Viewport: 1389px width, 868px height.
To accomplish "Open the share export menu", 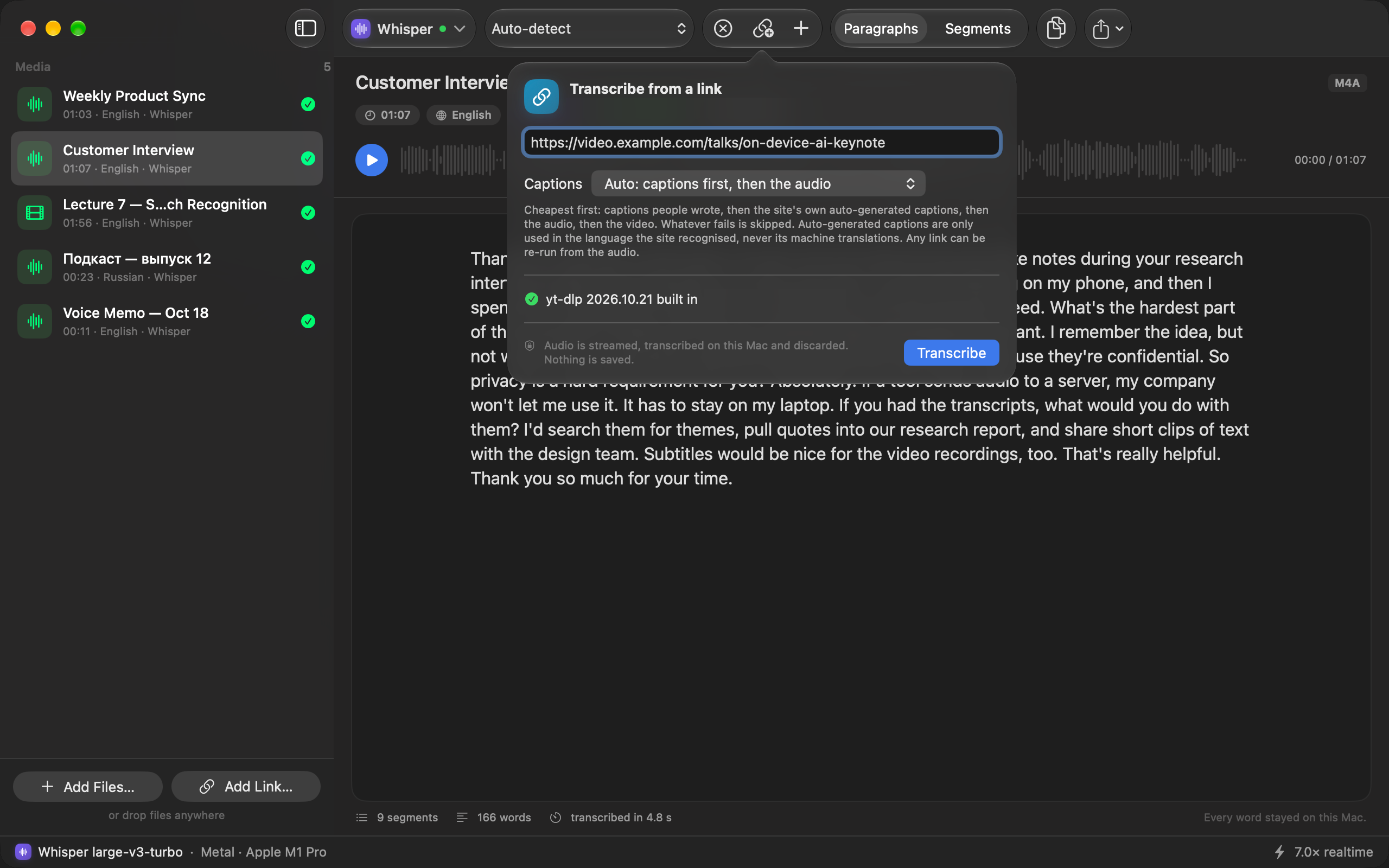I will (x=1107, y=28).
